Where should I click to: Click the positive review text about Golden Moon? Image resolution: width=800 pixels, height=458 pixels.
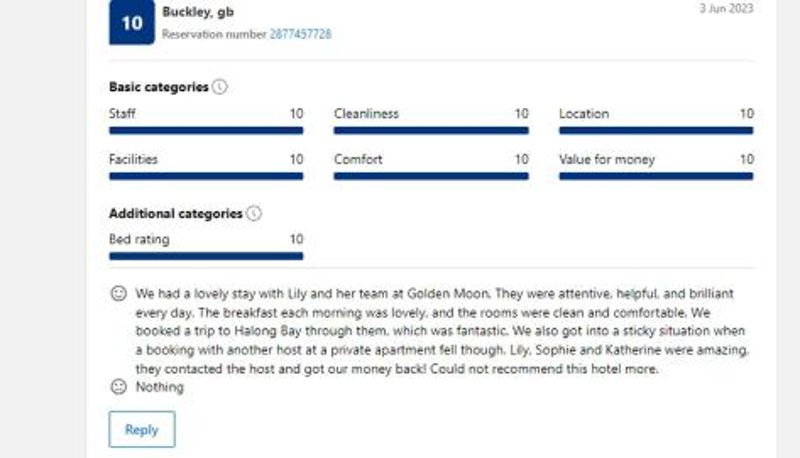coord(442,331)
